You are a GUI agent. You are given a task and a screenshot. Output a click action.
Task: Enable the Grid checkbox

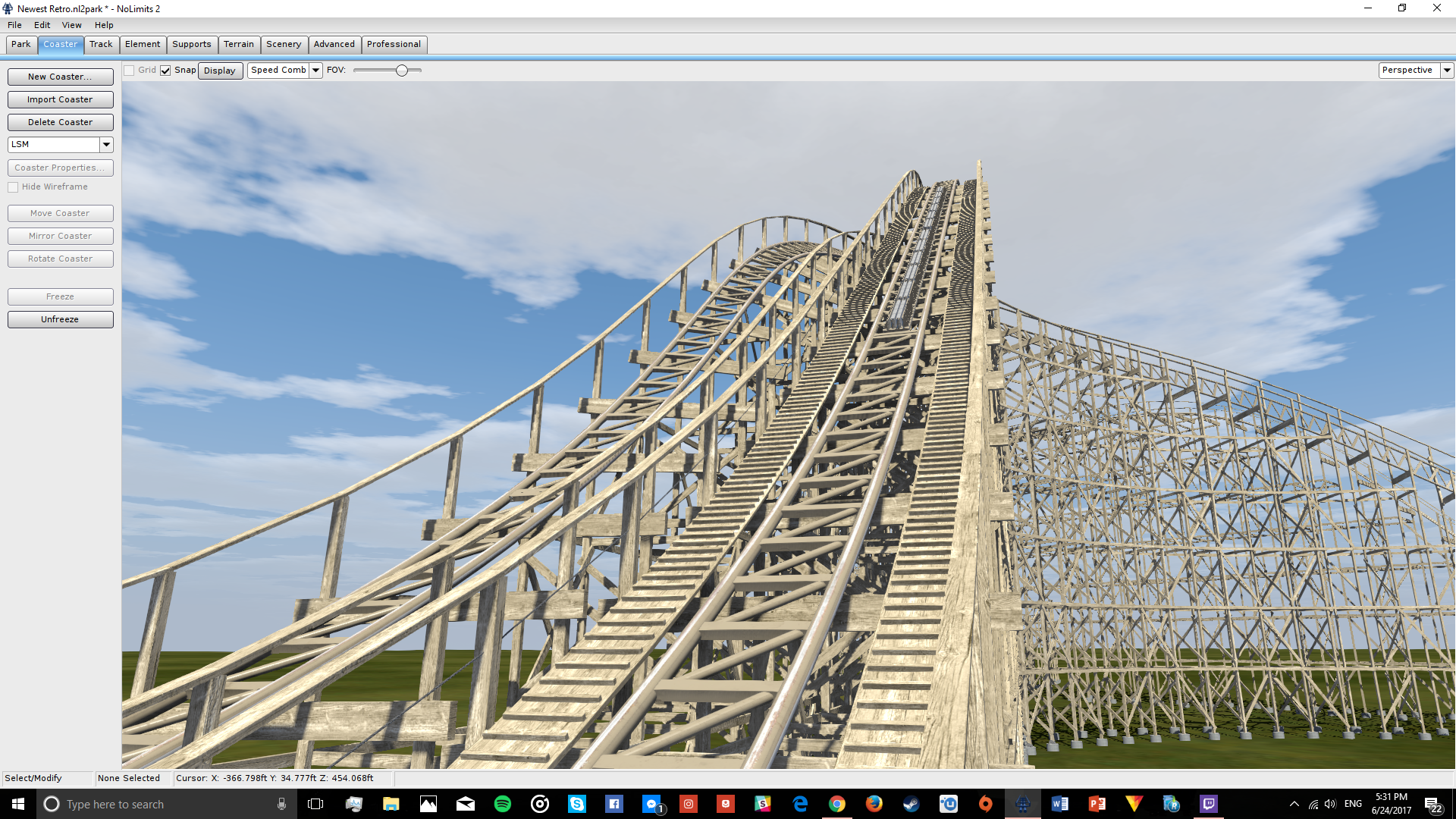click(130, 71)
